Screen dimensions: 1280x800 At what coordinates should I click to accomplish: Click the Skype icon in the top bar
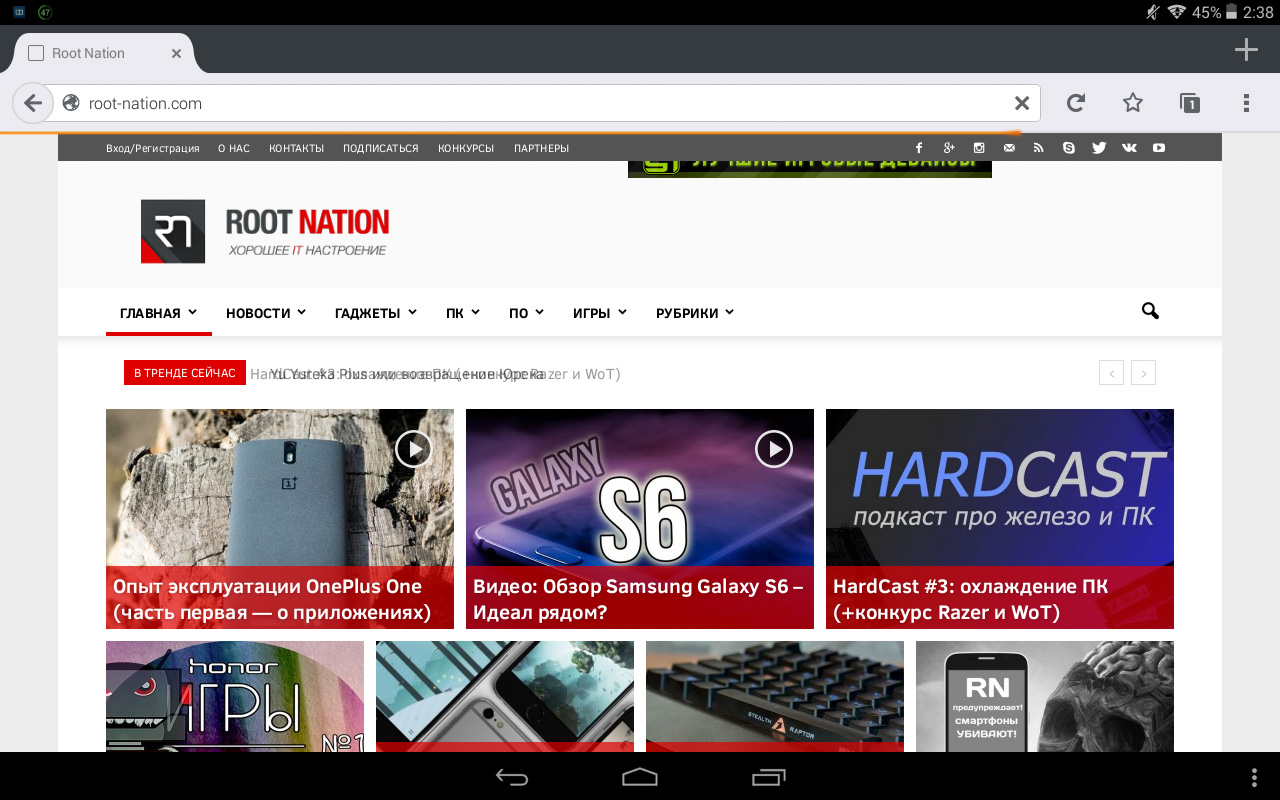tap(1069, 148)
